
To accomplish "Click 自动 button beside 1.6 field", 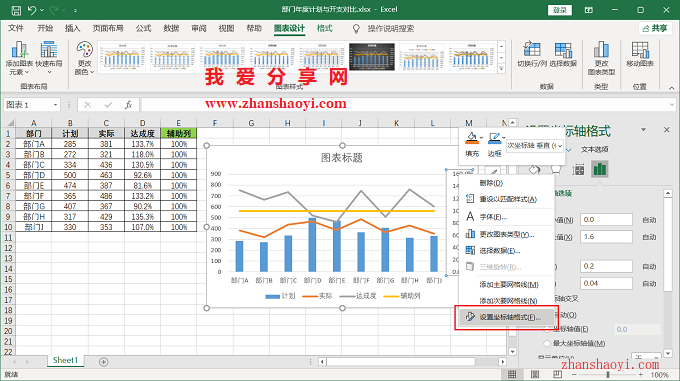I will coord(649,237).
